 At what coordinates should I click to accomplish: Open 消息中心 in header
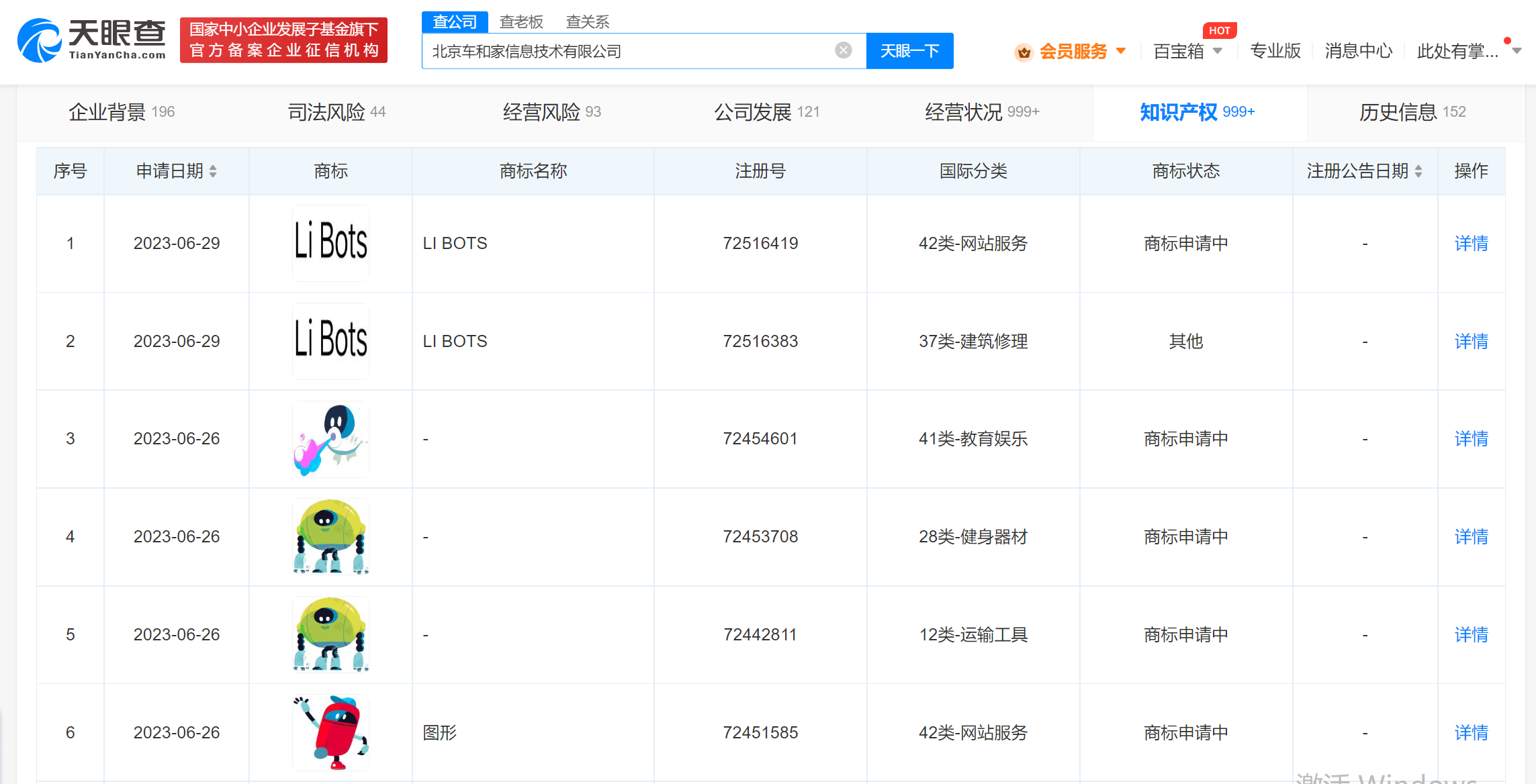[1359, 51]
